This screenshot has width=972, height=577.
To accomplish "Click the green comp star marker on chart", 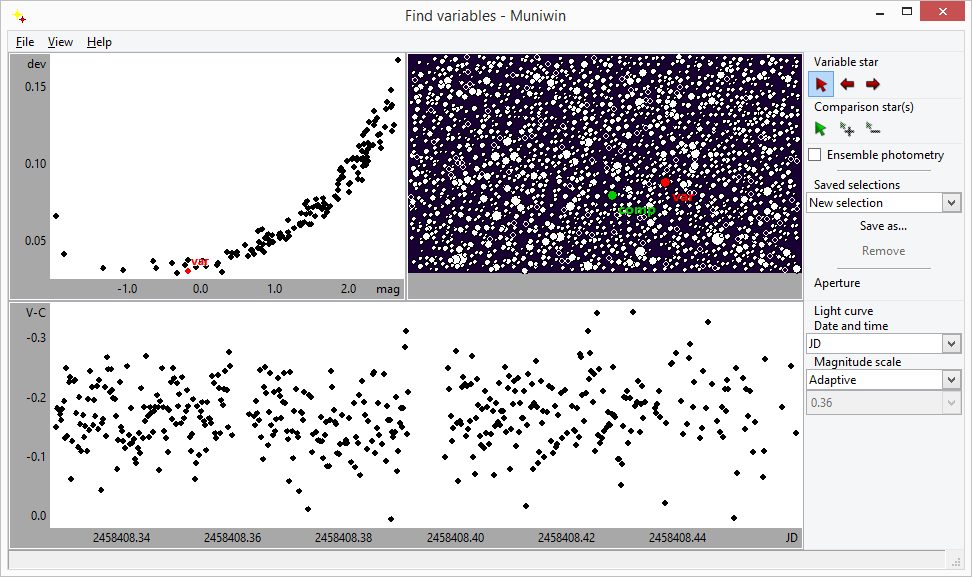I will pos(612,195).
